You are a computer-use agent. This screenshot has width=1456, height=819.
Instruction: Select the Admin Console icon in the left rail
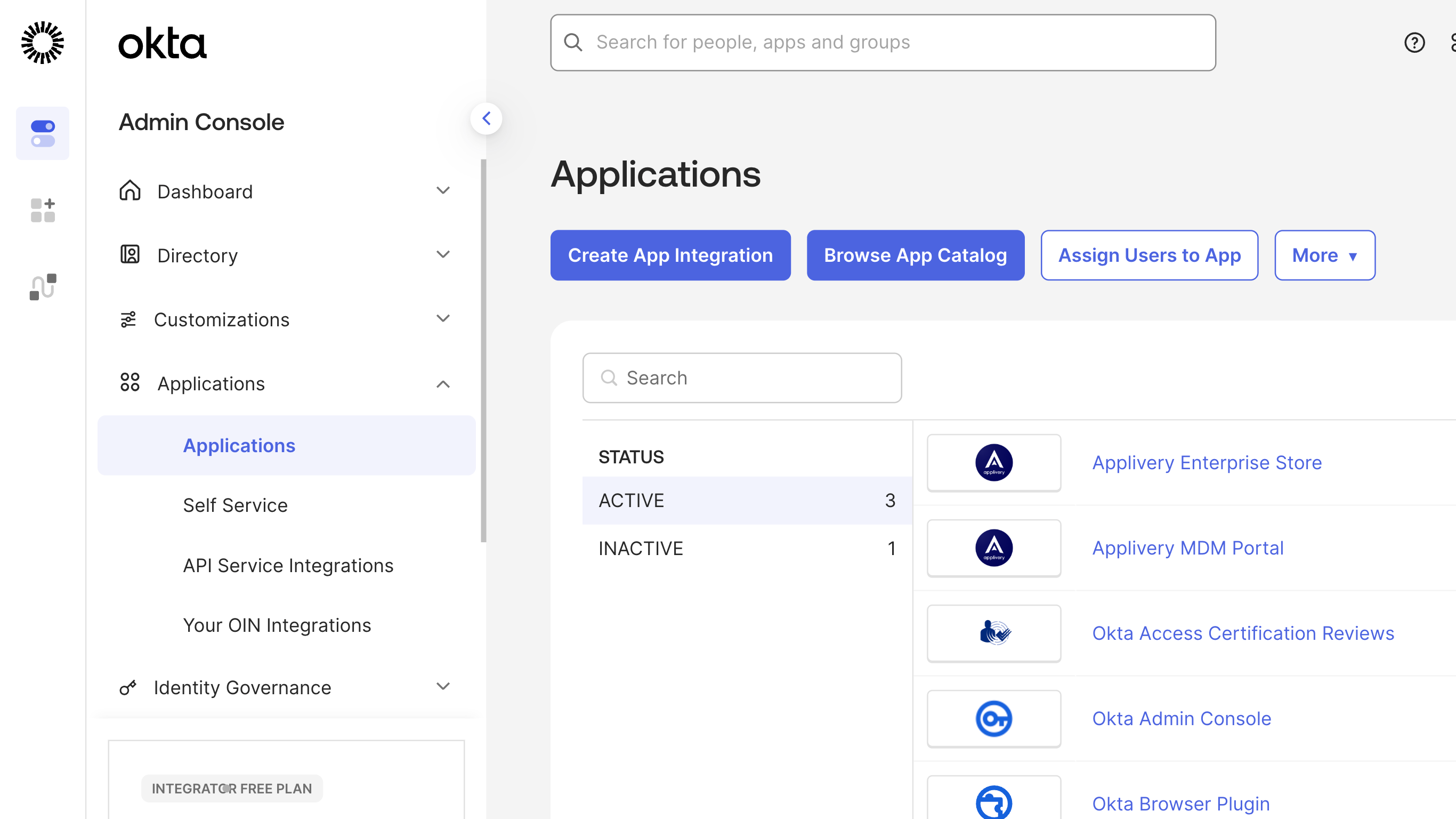[x=43, y=133]
